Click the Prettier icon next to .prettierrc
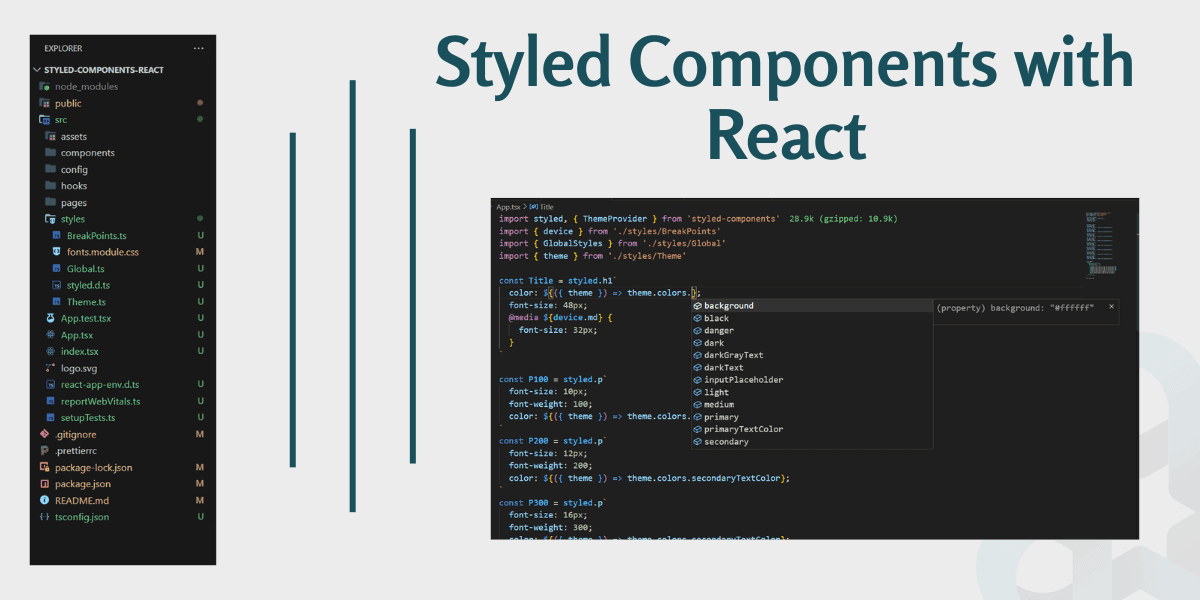The width and height of the screenshot is (1200, 600). point(42,450)
